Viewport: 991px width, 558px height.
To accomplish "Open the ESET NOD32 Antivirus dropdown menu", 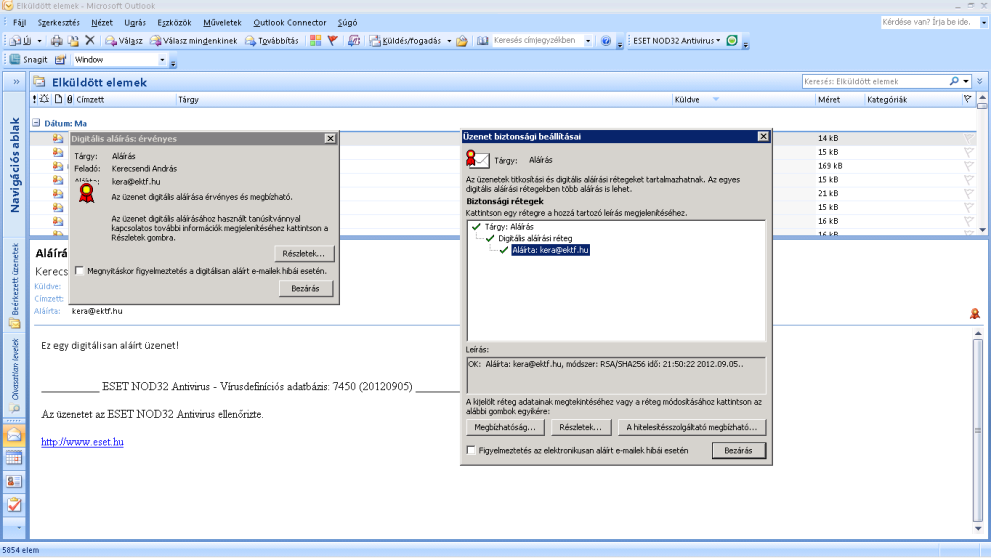I will (x=676, y=40).
